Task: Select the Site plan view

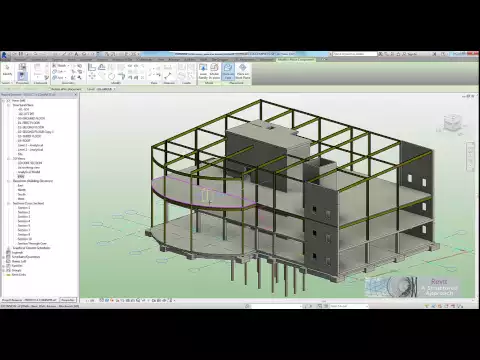Action: pos(20,154)
